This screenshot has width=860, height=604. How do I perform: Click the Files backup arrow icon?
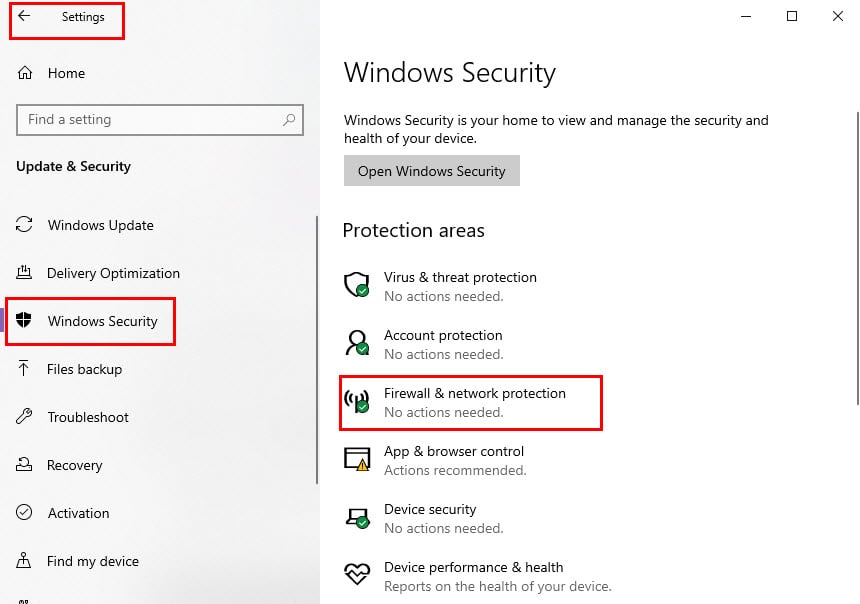tap(24, 368)
